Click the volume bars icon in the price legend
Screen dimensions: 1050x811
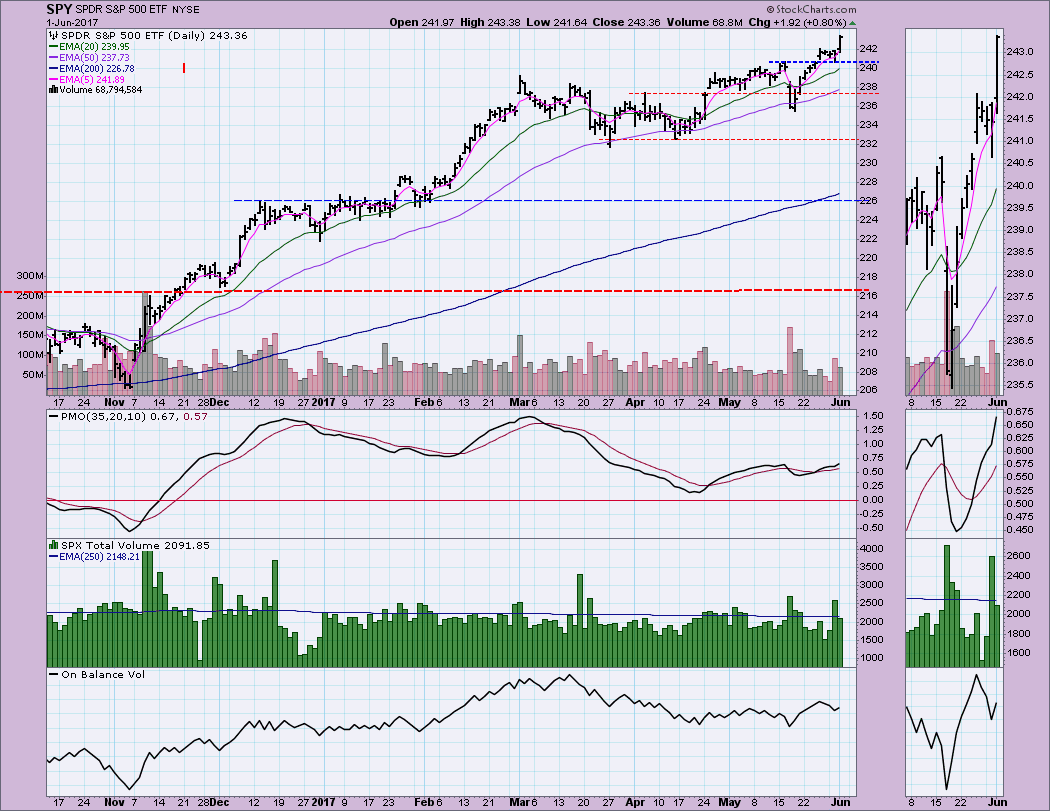[54, 90]
